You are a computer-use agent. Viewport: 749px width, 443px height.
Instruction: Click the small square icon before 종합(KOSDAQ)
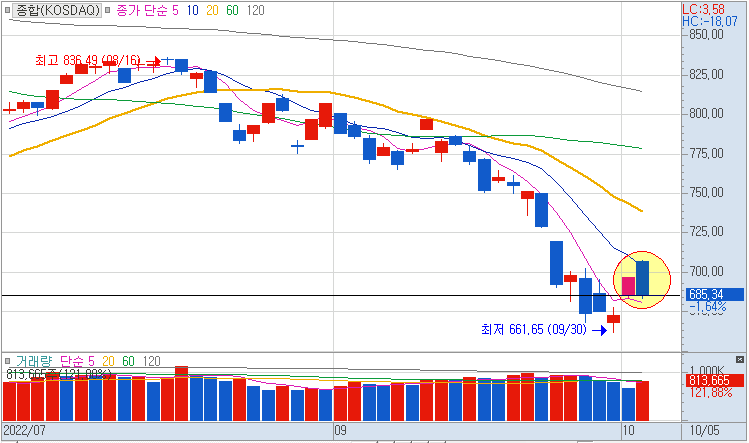tap(7, 10)
